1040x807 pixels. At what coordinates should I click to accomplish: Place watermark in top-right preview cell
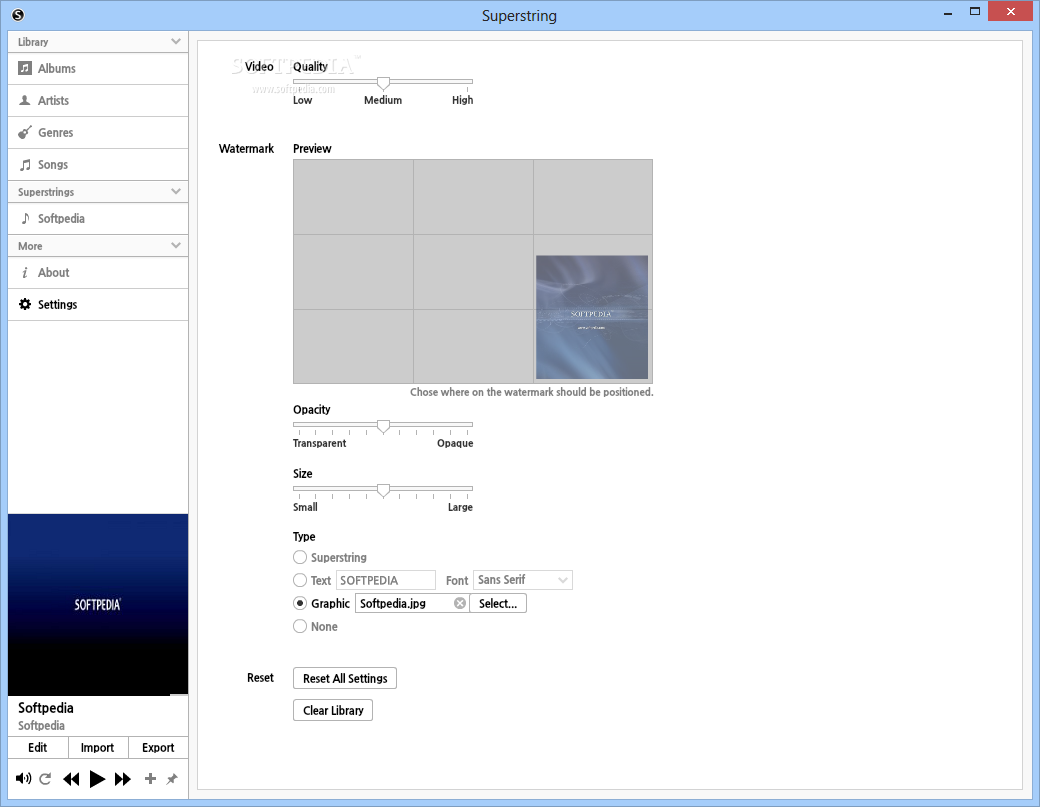tap(593, 197)
